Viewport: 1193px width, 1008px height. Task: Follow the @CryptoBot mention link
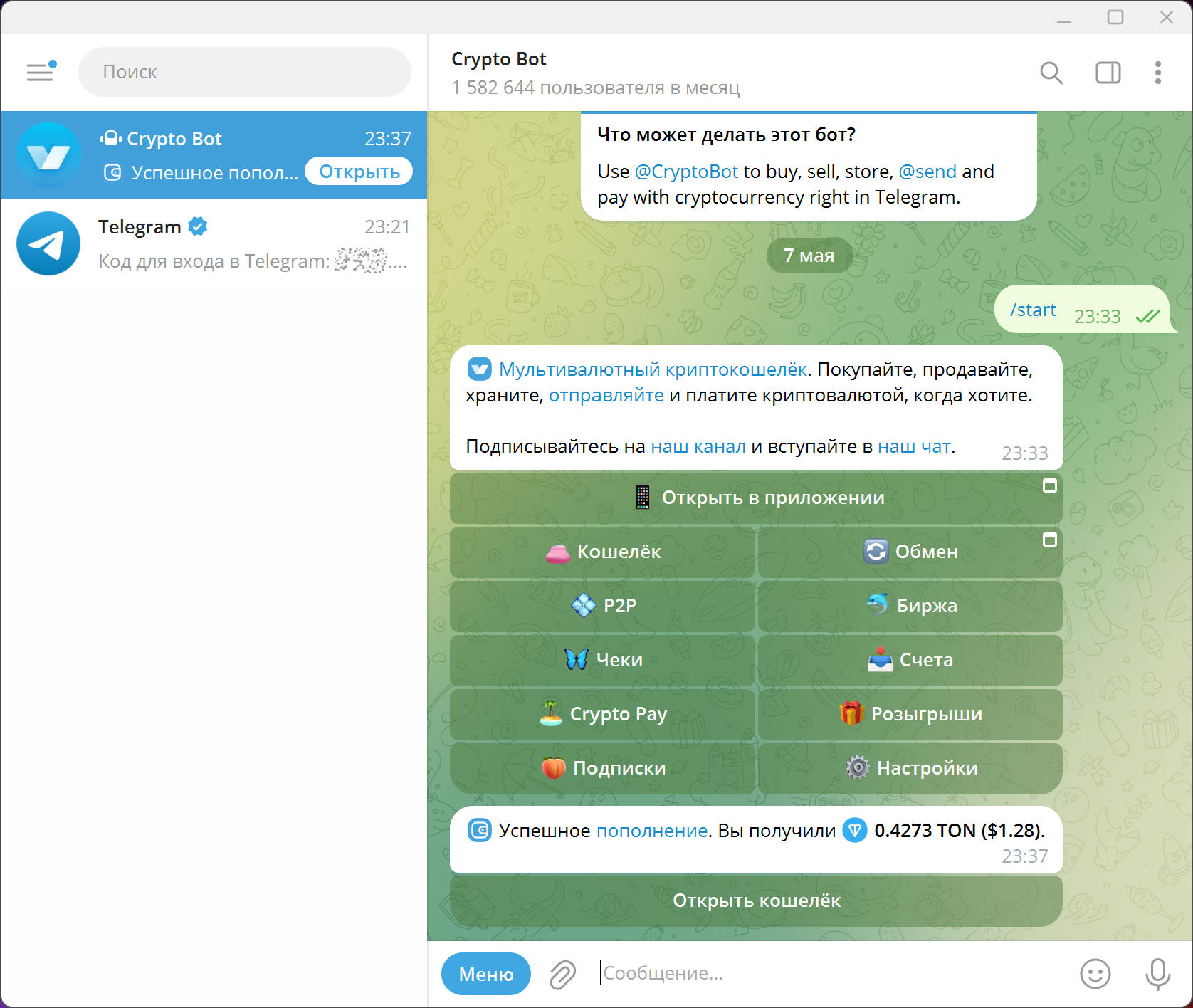(x=686, y=172)
